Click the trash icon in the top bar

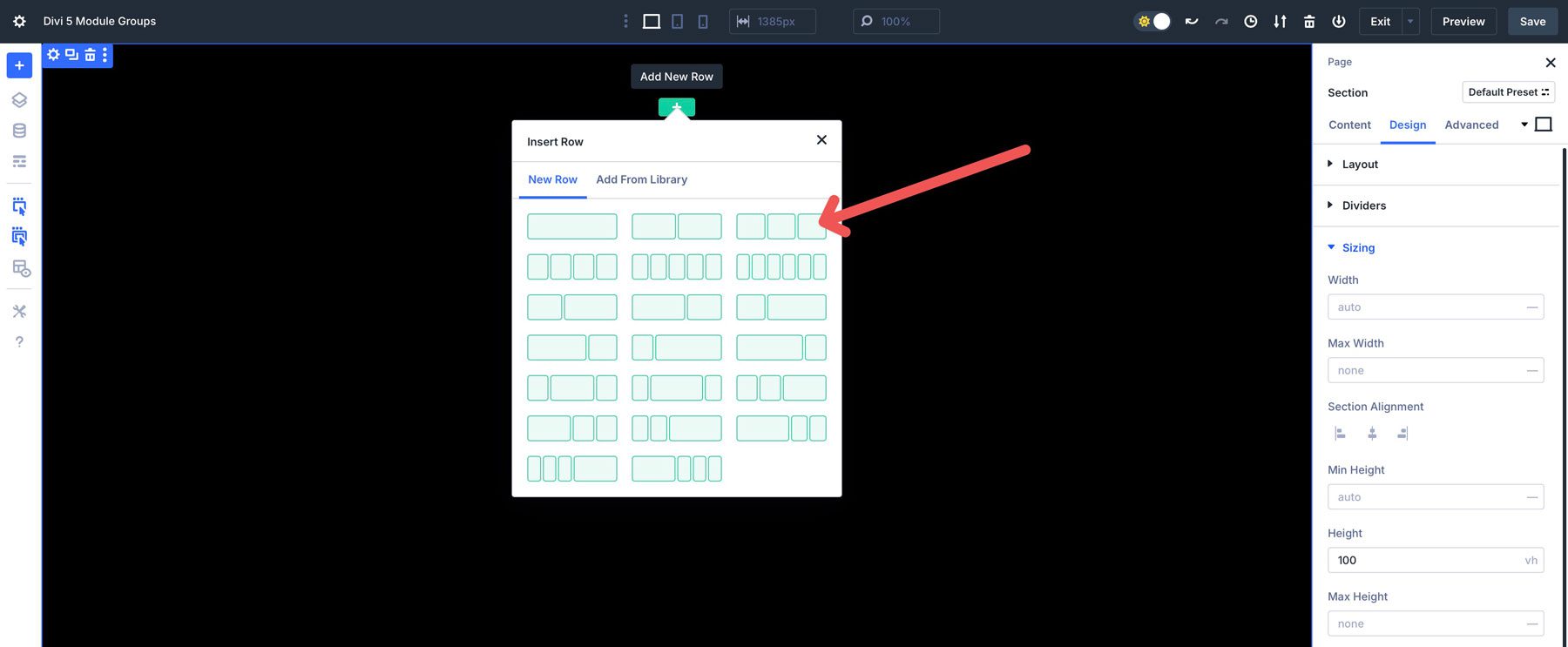(x=1308, y=22)
